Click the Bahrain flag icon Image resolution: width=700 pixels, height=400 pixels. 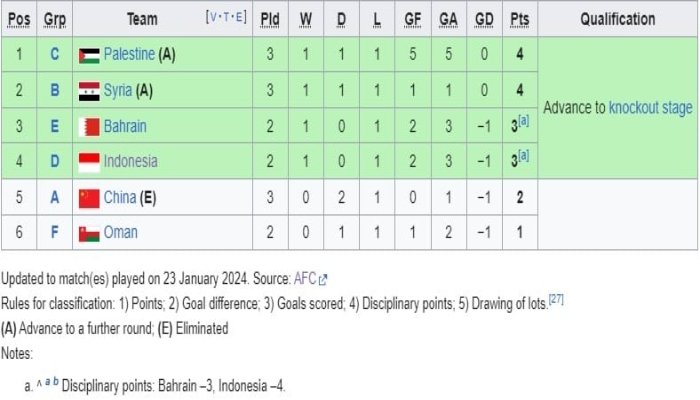tap(89, 127)
